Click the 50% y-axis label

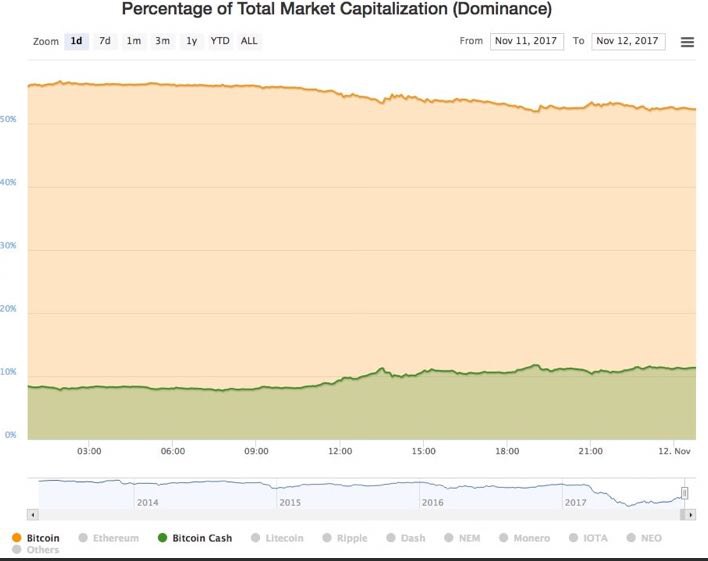(x=8, y=119)
